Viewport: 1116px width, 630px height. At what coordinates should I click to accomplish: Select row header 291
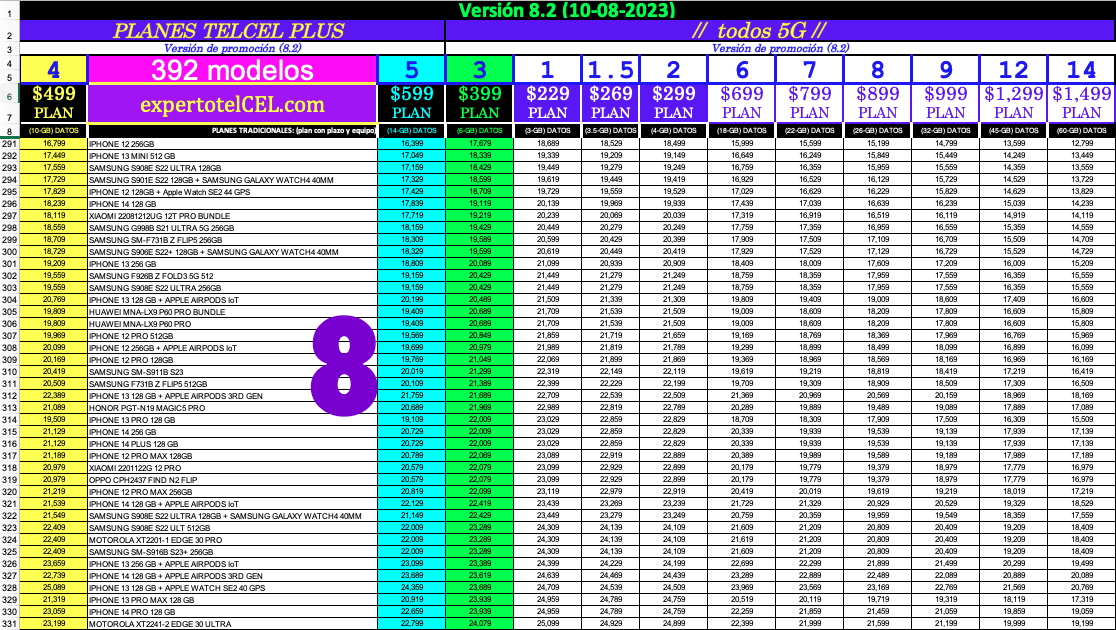10,144
